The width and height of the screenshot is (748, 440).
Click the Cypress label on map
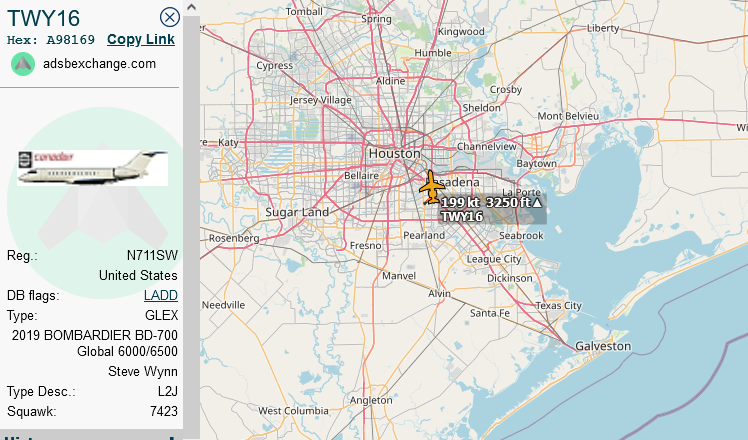275,66
